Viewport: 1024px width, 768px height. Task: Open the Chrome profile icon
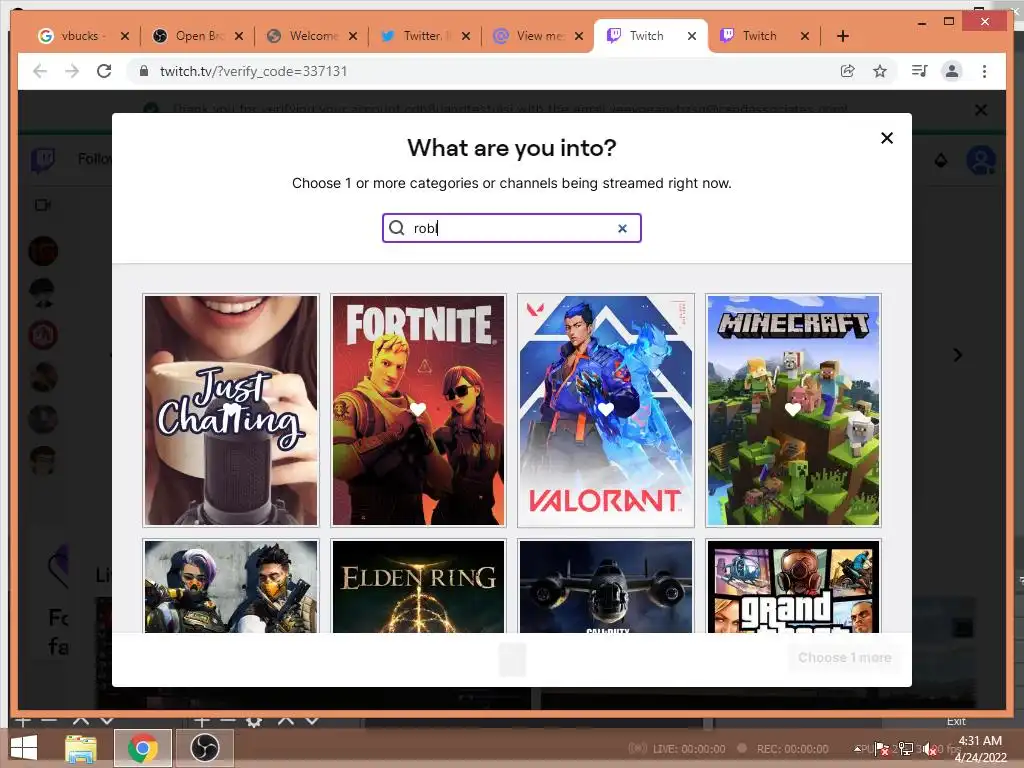(952, 71)
